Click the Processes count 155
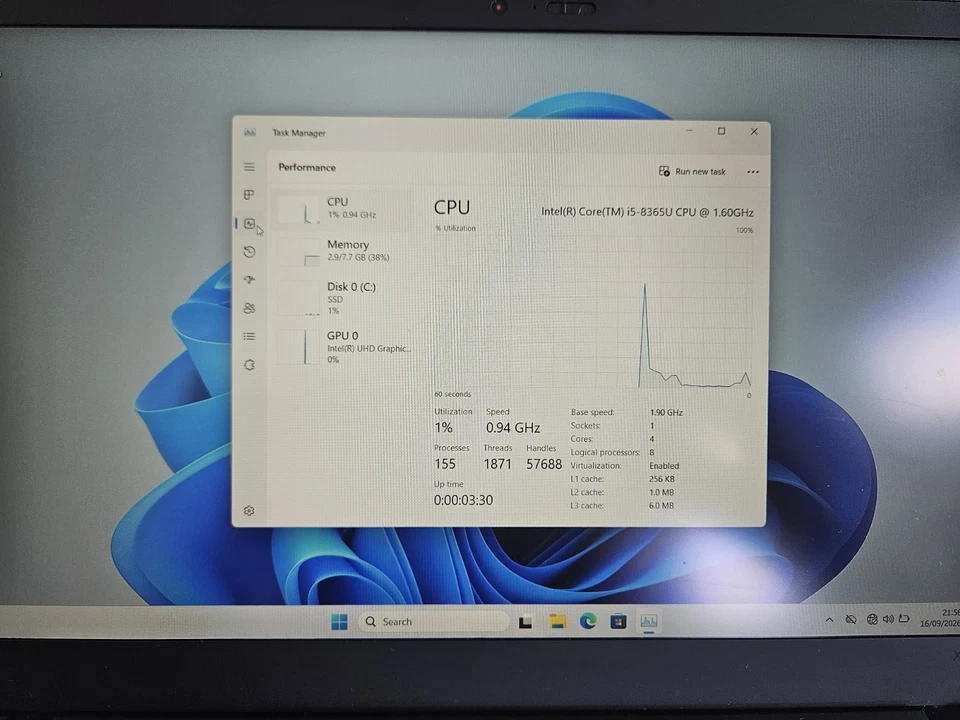960x720 pixels. [x=445, y=464]
